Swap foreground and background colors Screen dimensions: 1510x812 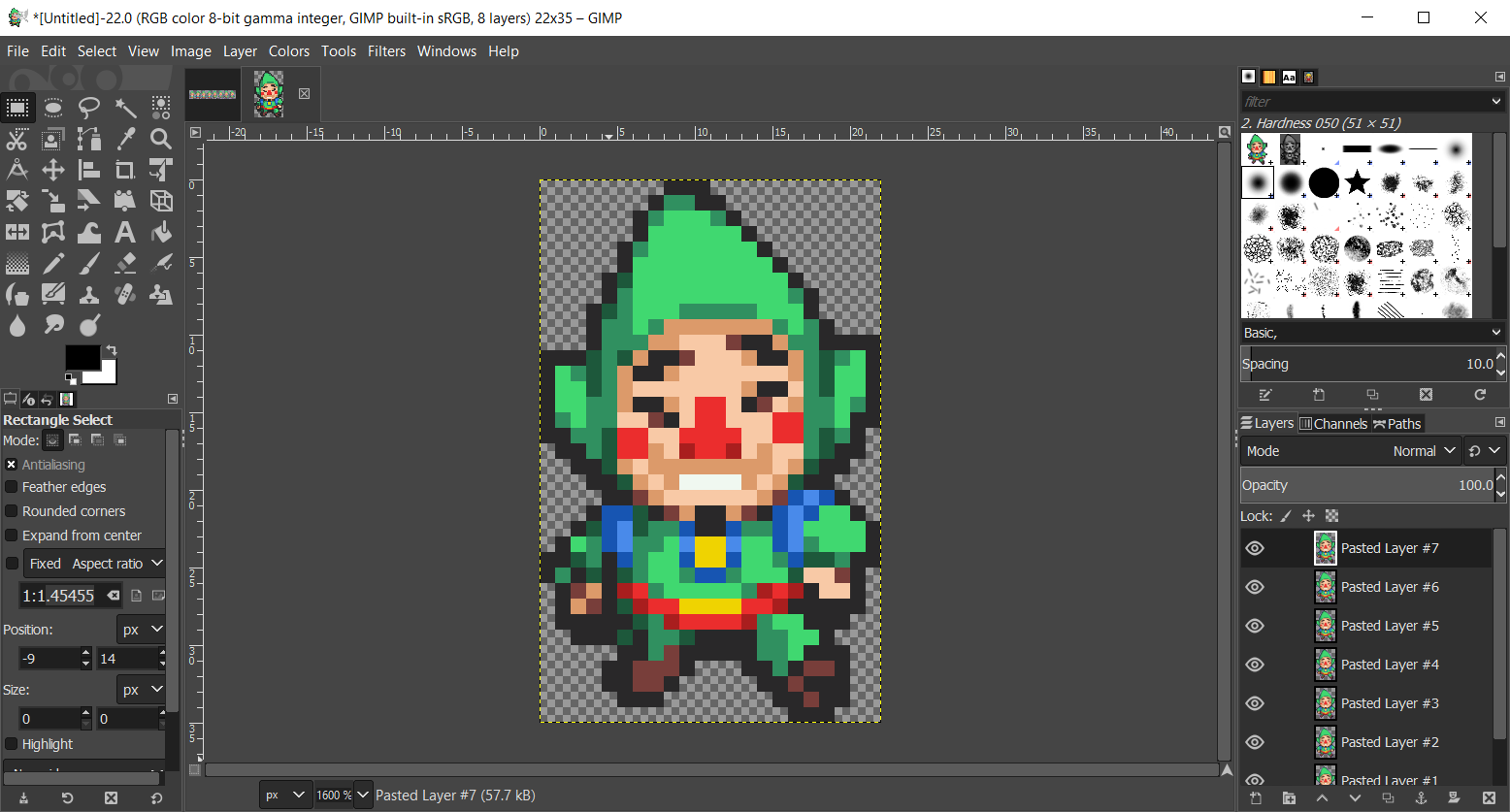112,350
